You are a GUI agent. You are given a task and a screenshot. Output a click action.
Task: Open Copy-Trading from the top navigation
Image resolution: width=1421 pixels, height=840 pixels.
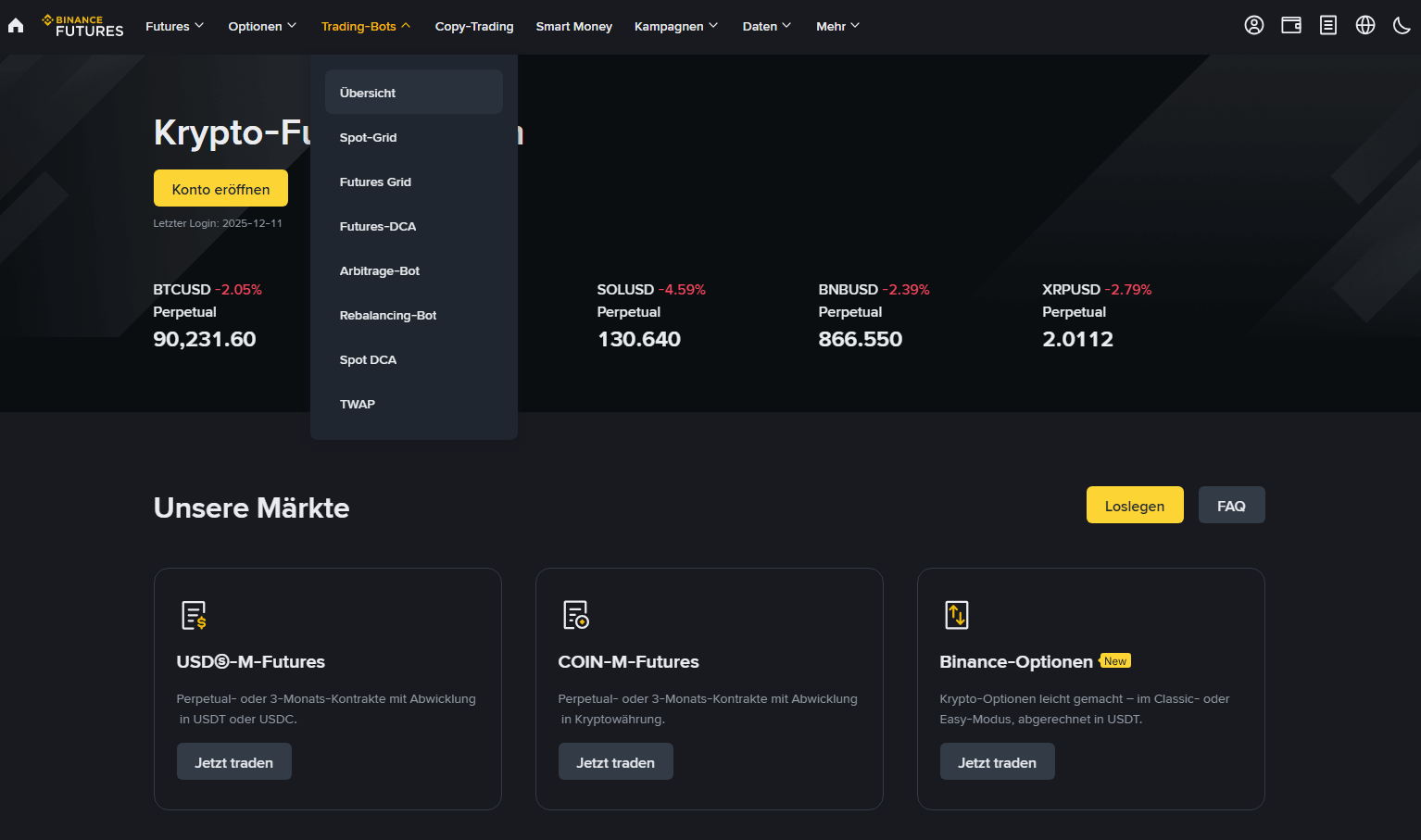pyautogui.click(x=474, y=26)
